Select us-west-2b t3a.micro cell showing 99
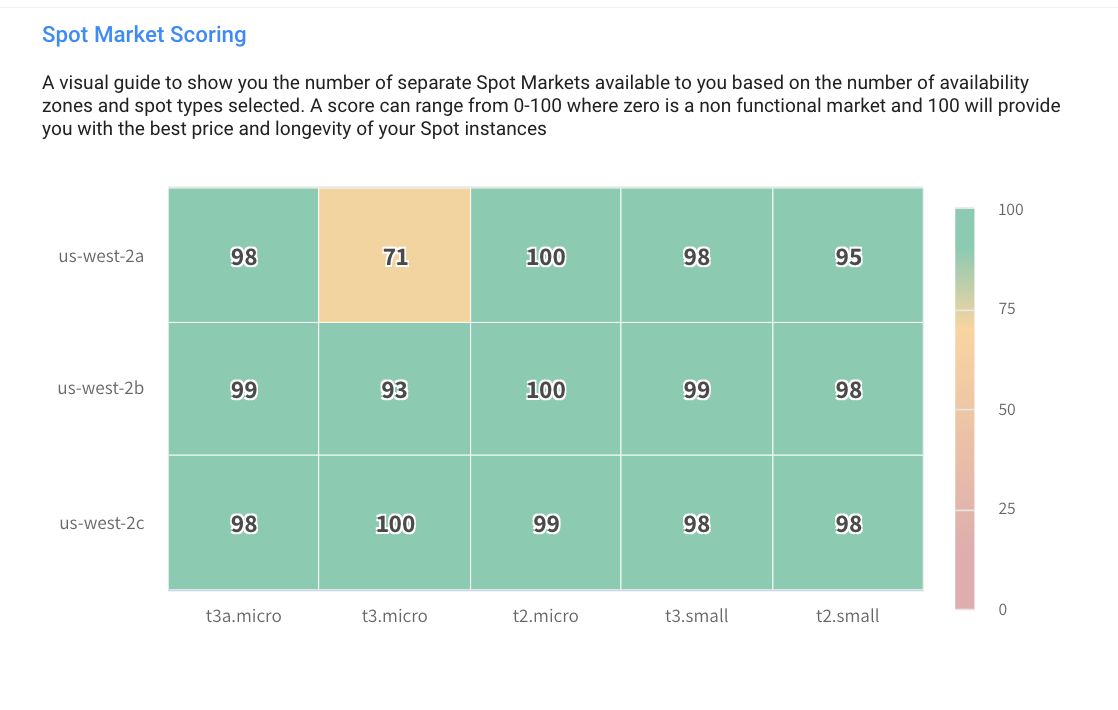 [244, 389]
